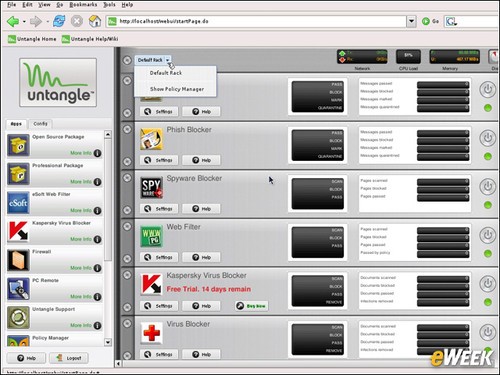Click the CPU Load monitor display
This screenshot has width=500, height=375.
point(408,57)
